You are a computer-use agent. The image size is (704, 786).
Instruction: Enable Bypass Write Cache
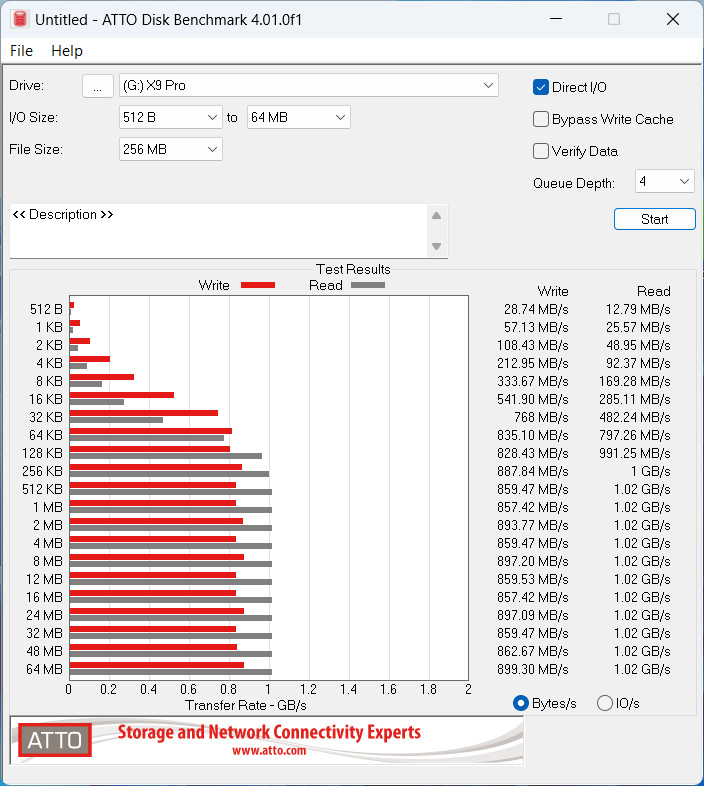541,119
